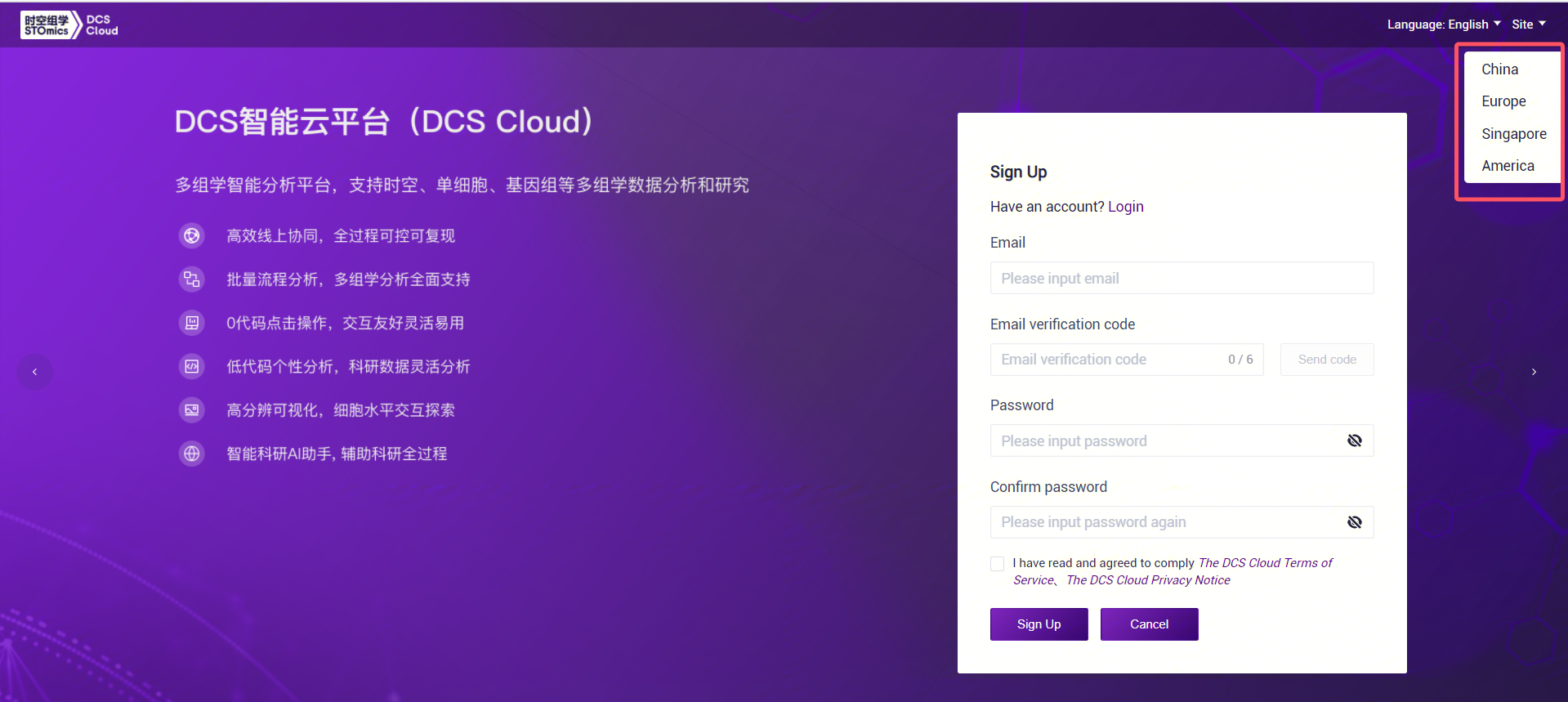Go to previous carousel slide
The image size is (1568, 702).
tap(34, 372)
